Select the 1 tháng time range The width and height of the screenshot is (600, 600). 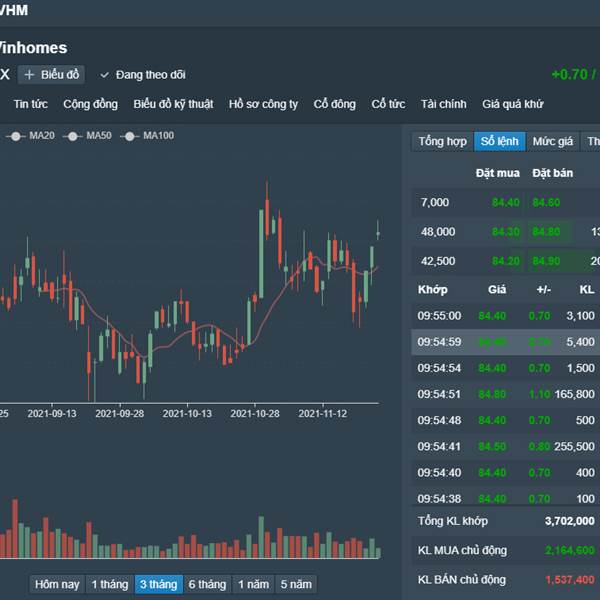(110, 584)
